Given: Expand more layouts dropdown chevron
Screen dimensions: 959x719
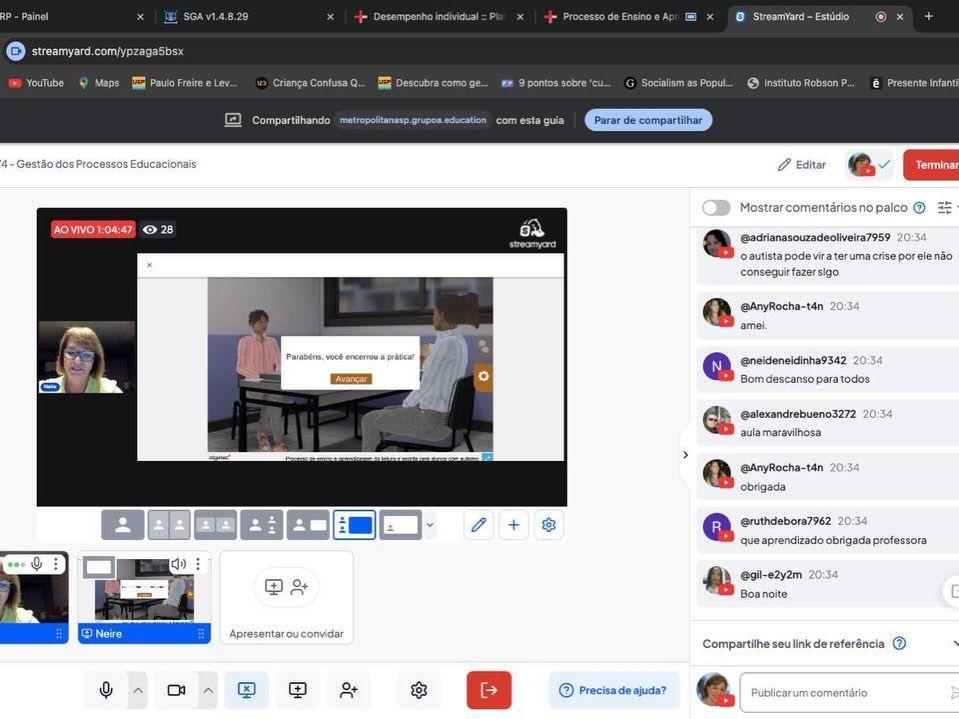Looking at the screenshot, I should (x=430, y=525).
